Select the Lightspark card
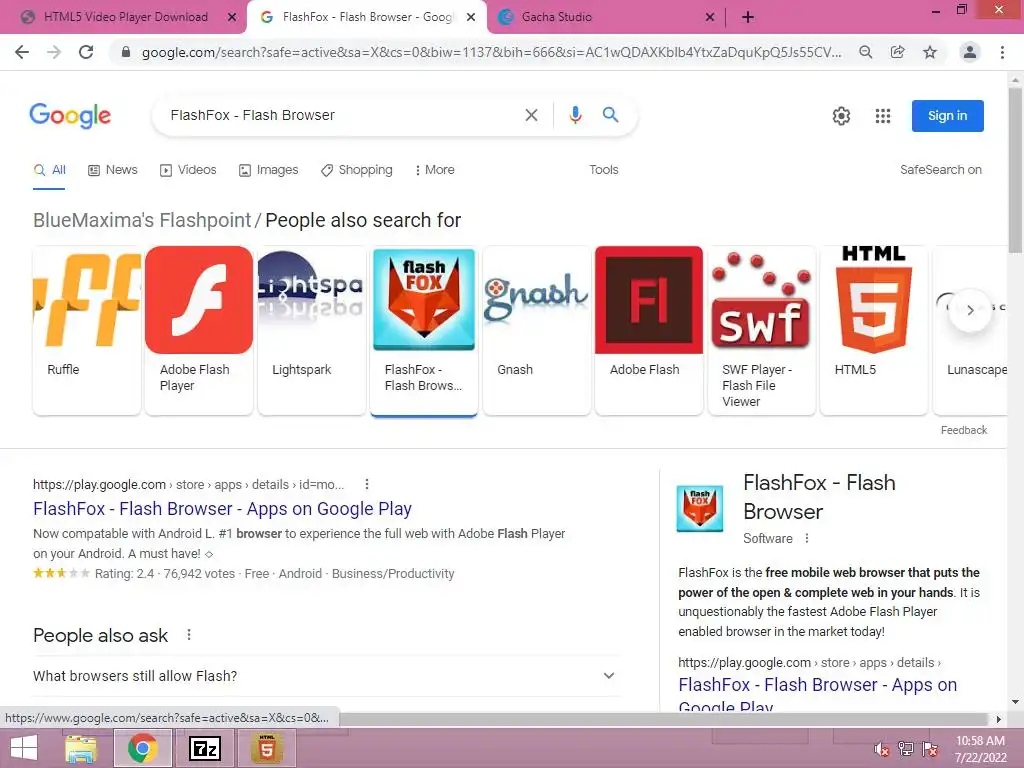 312,330
